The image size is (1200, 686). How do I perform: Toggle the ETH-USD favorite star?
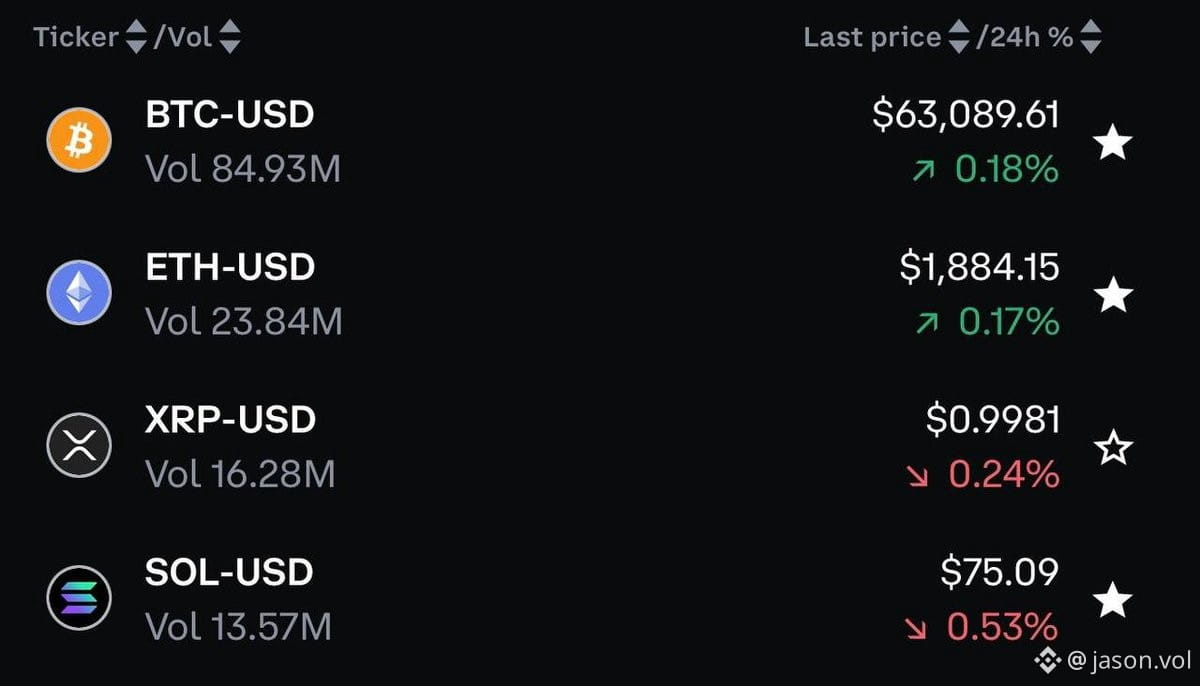1113,295
